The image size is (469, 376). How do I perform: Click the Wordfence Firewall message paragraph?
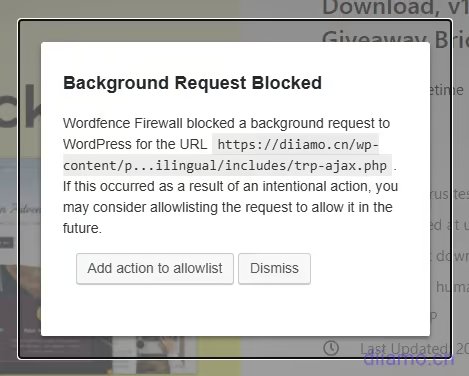click(x=230, y=176)
